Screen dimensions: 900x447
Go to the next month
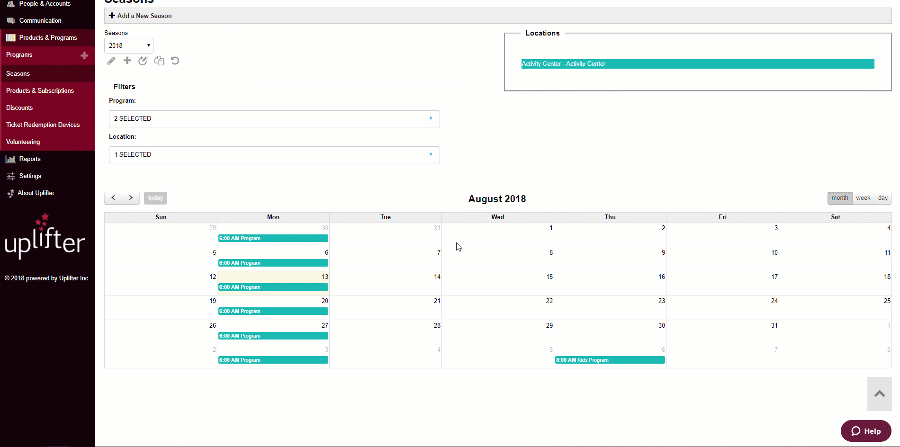131,198
